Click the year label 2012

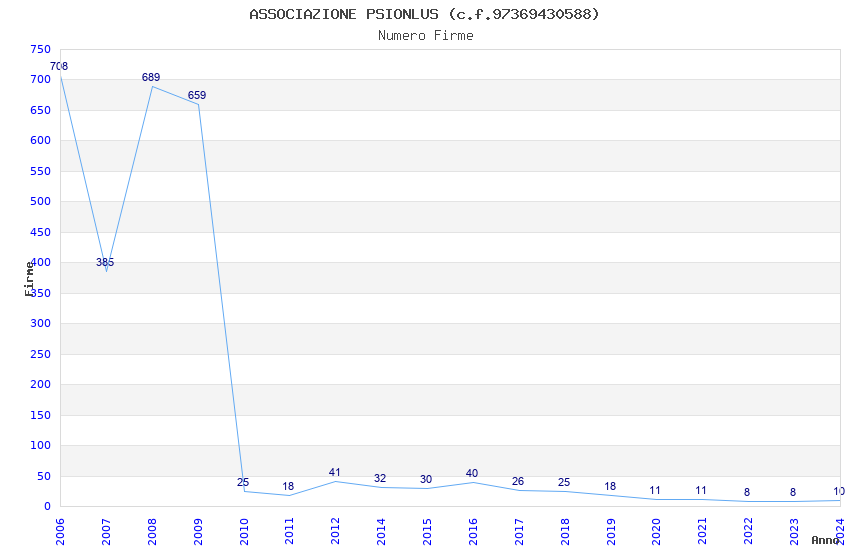[336, 532]
